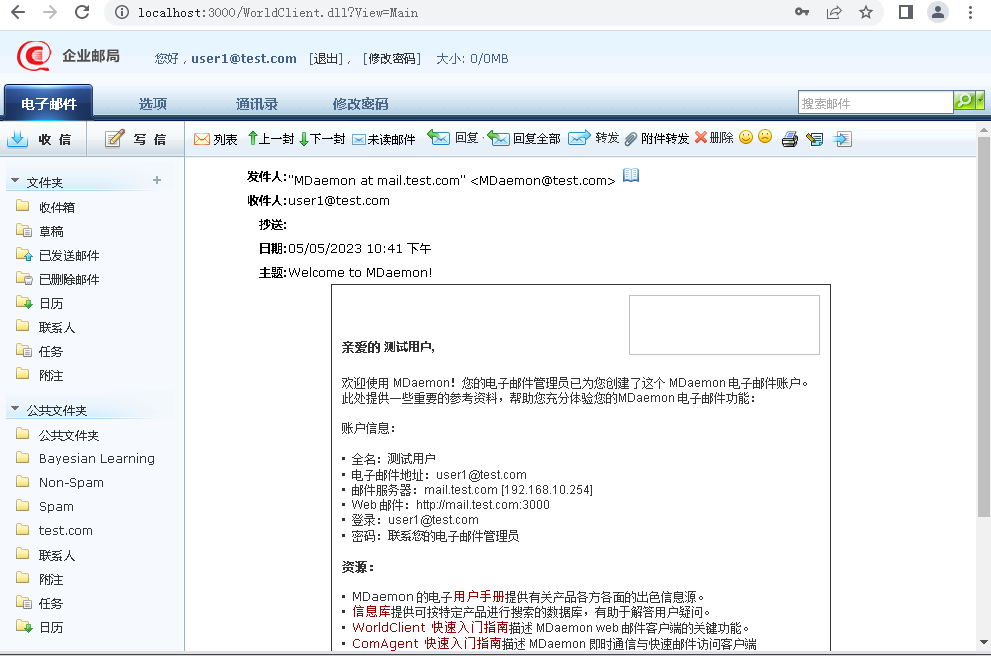The width and height of the screenshot is (991, 656).
Task: Go back in browser history
Action: [18, 13]
